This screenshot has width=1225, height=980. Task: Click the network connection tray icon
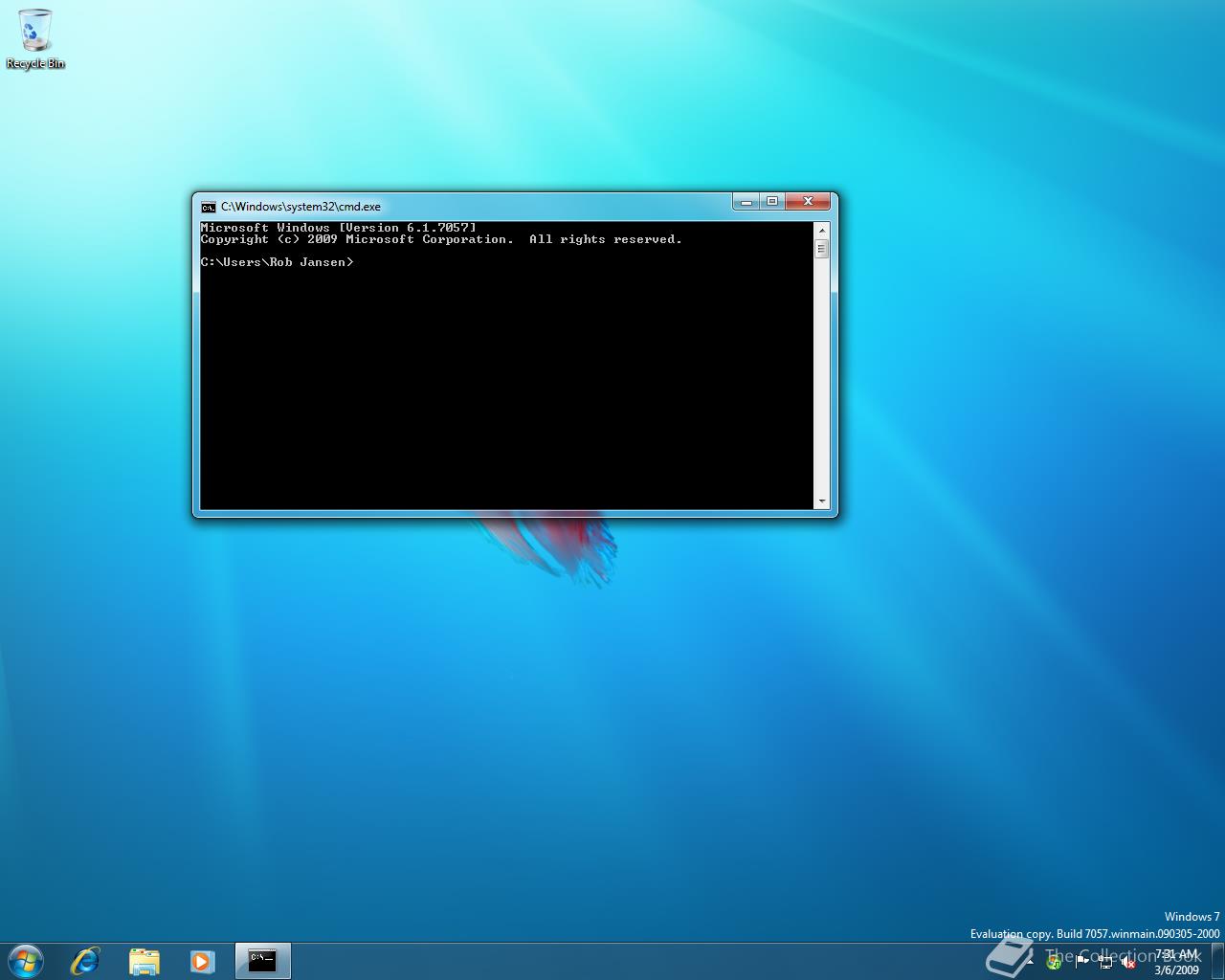pos(1105,963)
